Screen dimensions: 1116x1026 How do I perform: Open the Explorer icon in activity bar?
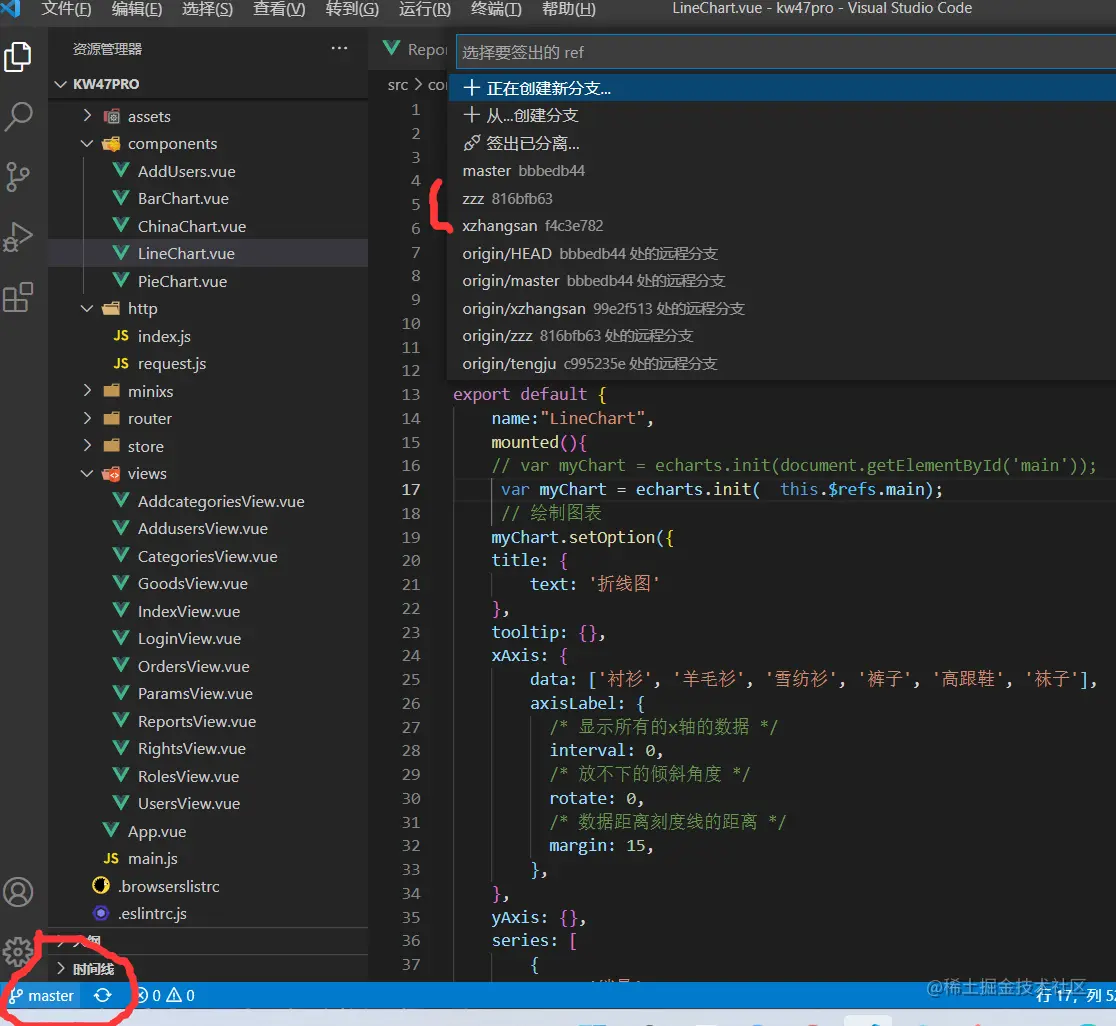click(x=19, y=57)
